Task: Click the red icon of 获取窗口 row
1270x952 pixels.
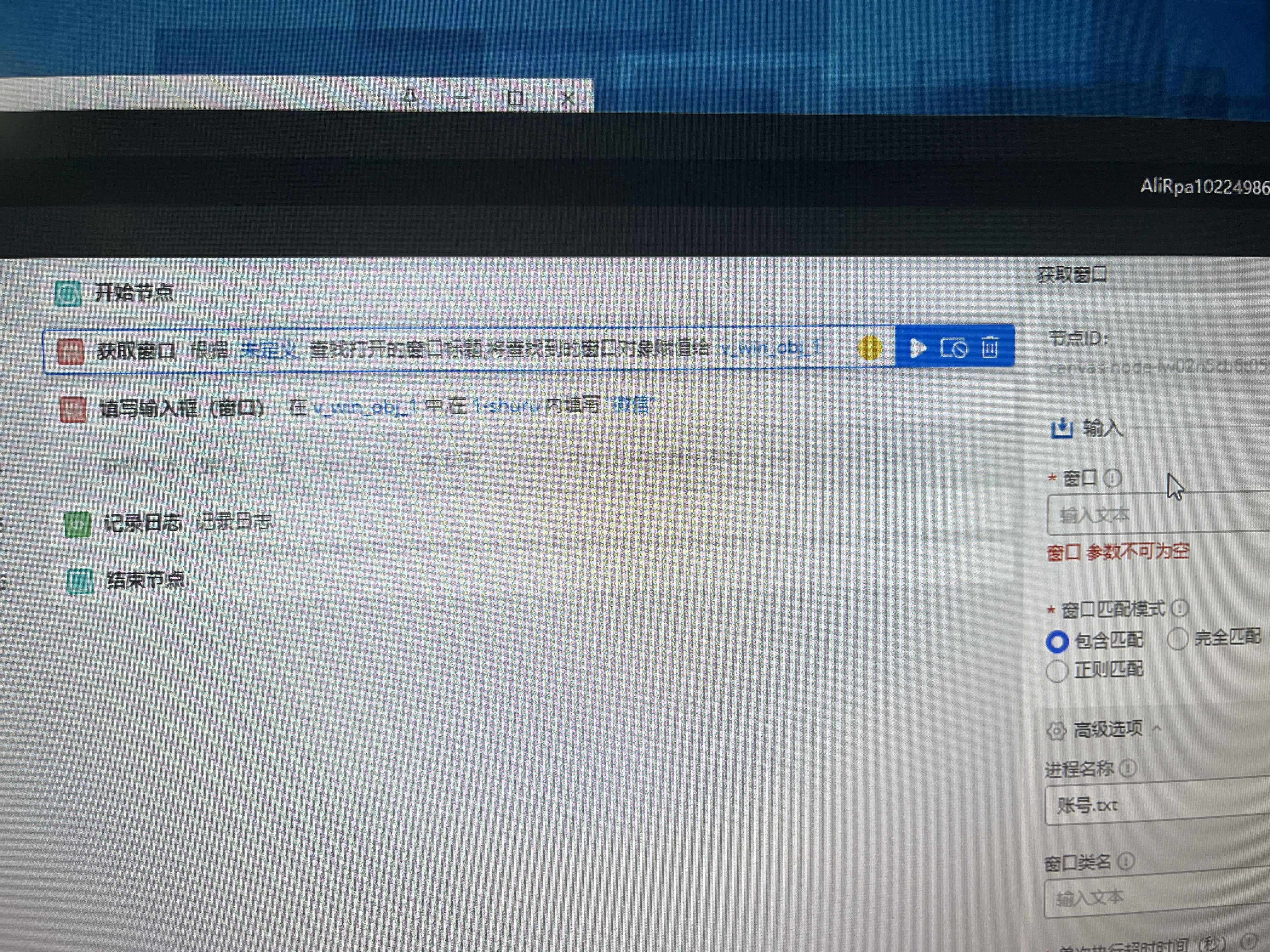Action: pos(71,351)
